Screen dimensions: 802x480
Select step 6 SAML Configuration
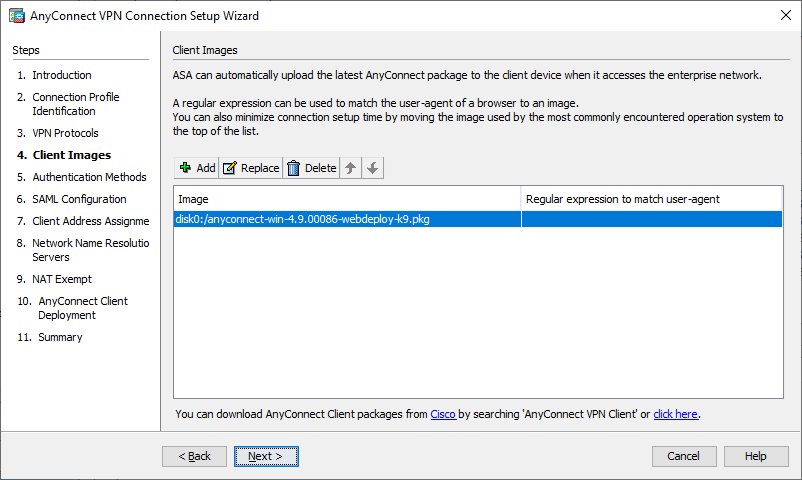click(x=72, y=199)
